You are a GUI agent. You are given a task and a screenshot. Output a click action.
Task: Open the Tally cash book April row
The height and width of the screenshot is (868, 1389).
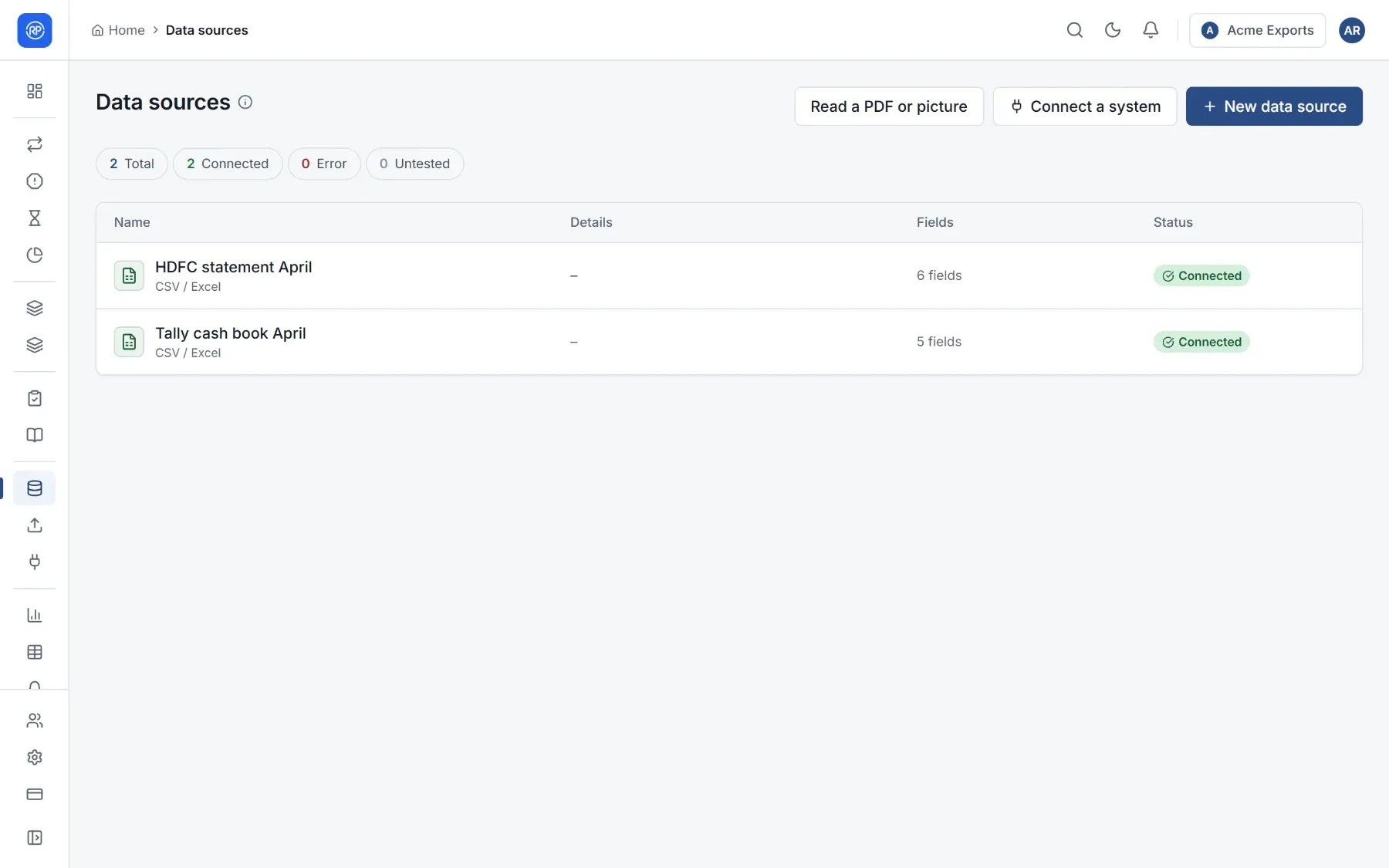(x=728, y=342)
